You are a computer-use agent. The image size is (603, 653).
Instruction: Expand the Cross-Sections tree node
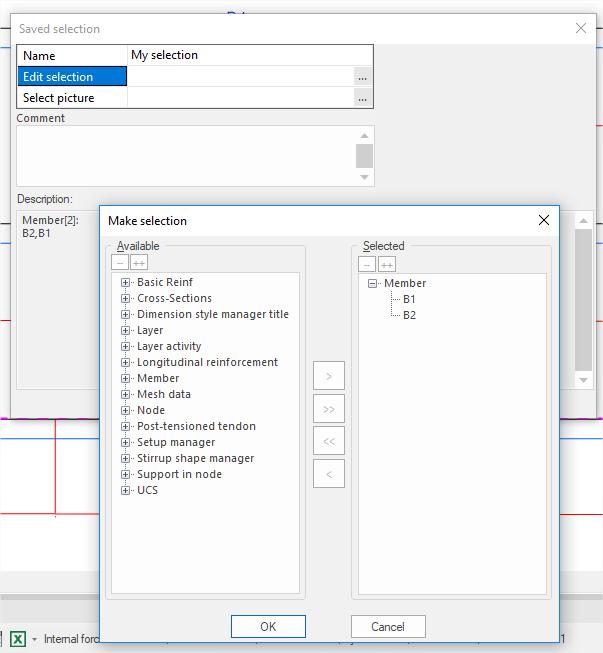pyautogui.click(x=126, y=299)
